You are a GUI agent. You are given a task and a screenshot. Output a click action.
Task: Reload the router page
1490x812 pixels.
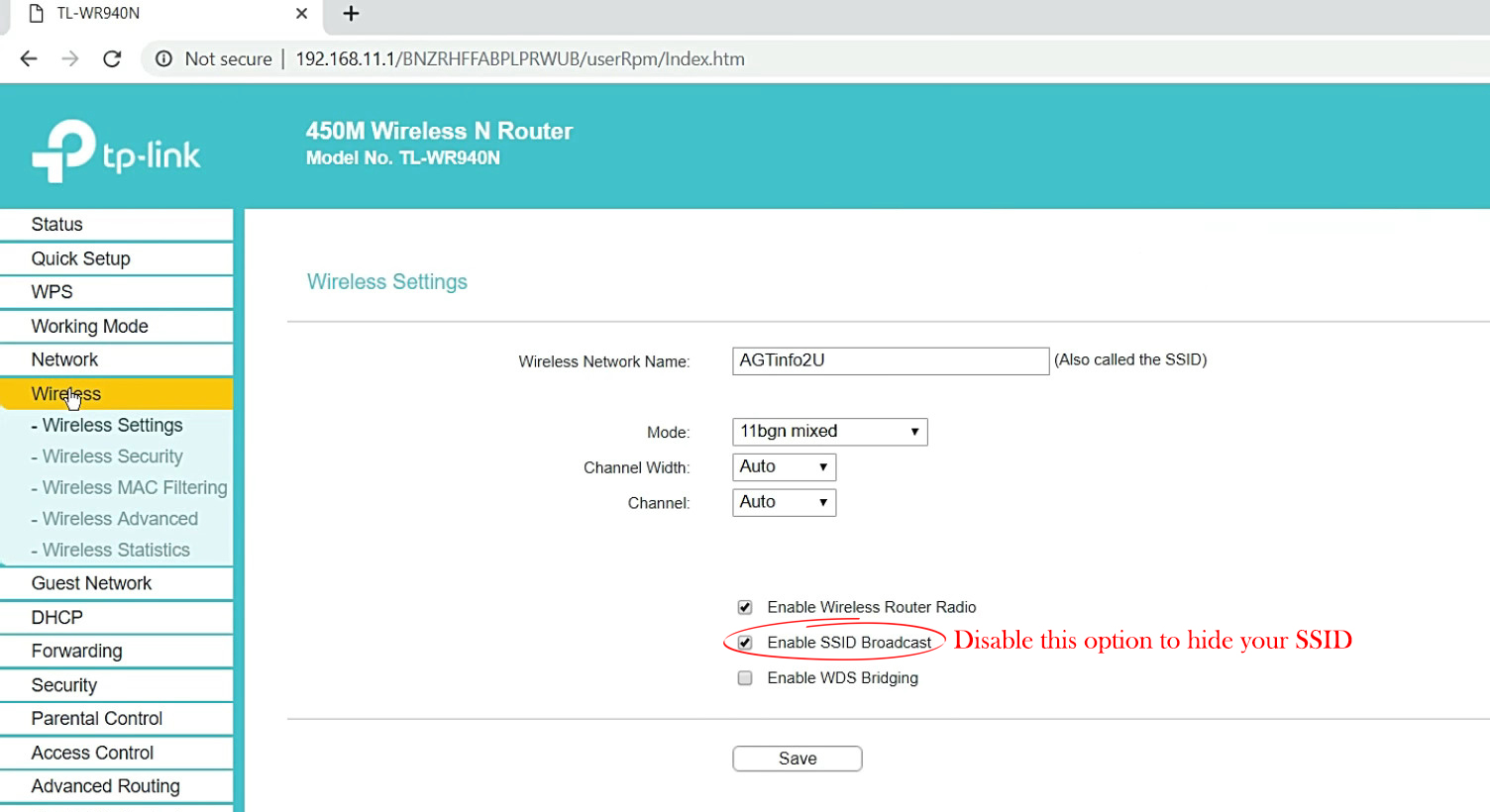[112, 59]
